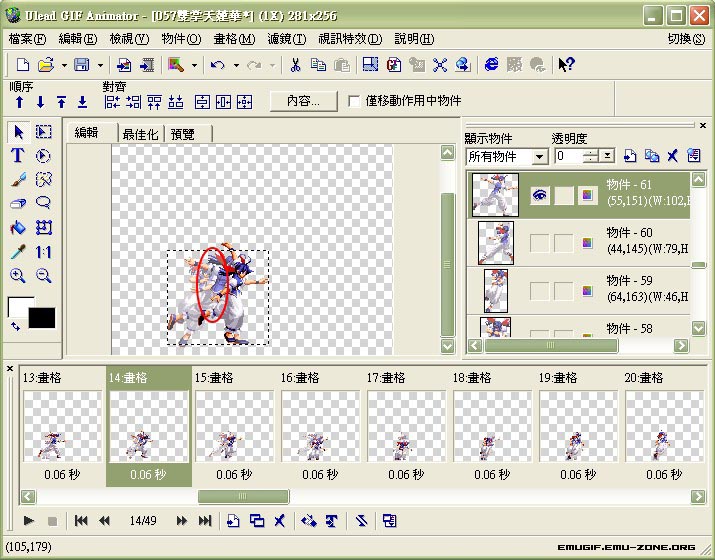Toggle 僅移動作用中物件 checkbox
715x560 pixels.
coord(354,101)
